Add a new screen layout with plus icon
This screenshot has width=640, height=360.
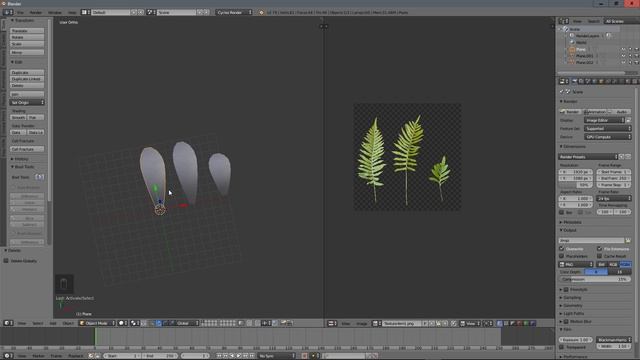(134, 12)
